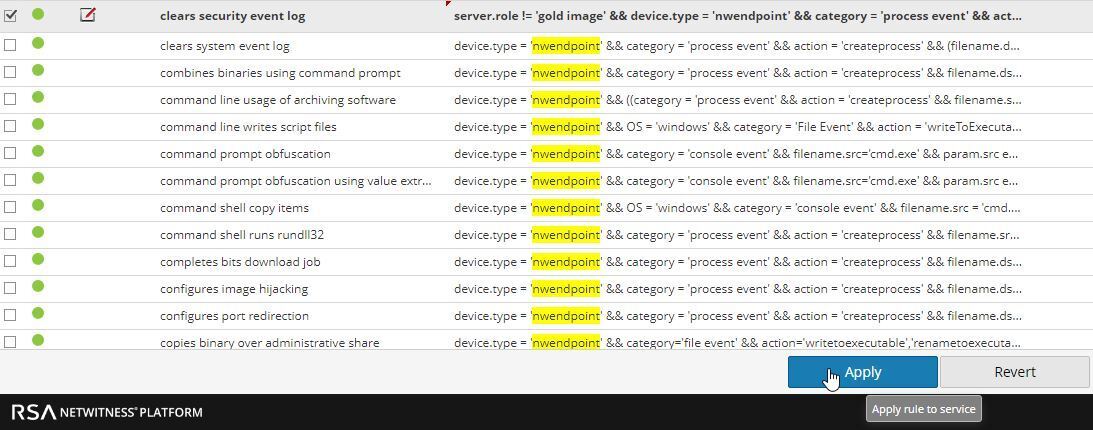Mark checkbox for copies binary over administrative share
The height and width of the screenshot is (430, 1093).
coord(10,341)
